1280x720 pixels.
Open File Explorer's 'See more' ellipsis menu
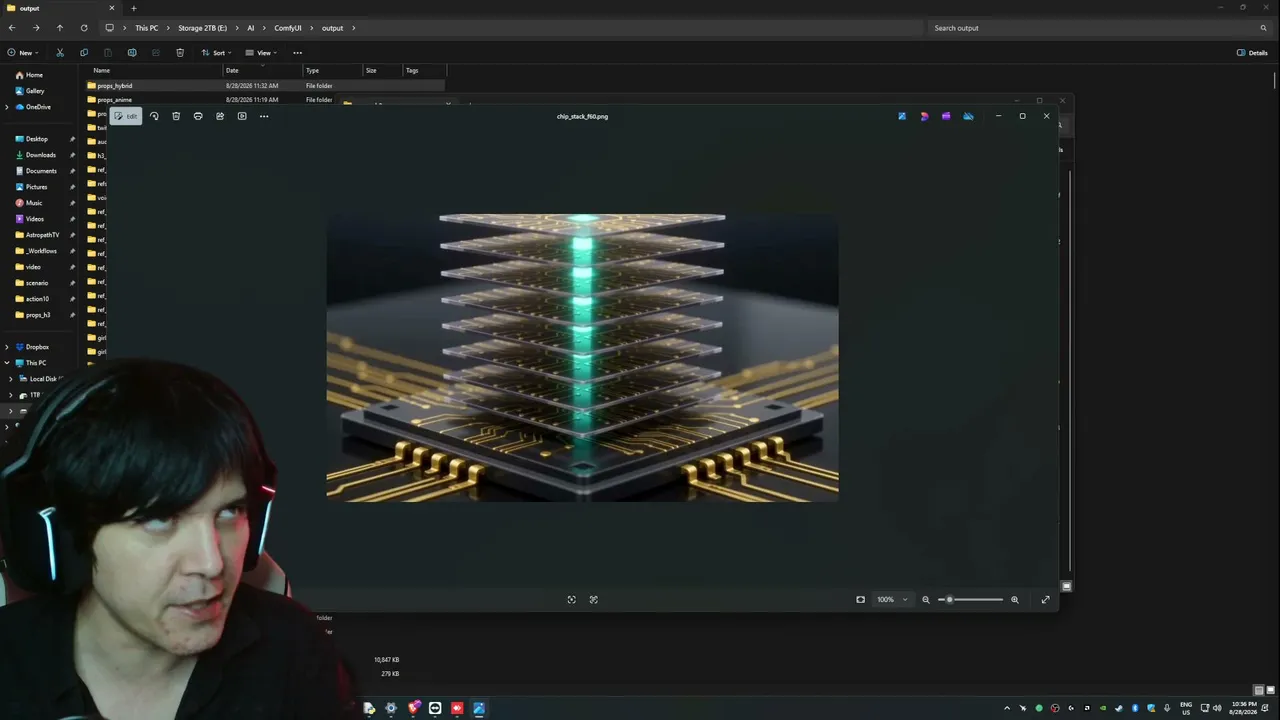pyautogui.click(x=297, y=53)
